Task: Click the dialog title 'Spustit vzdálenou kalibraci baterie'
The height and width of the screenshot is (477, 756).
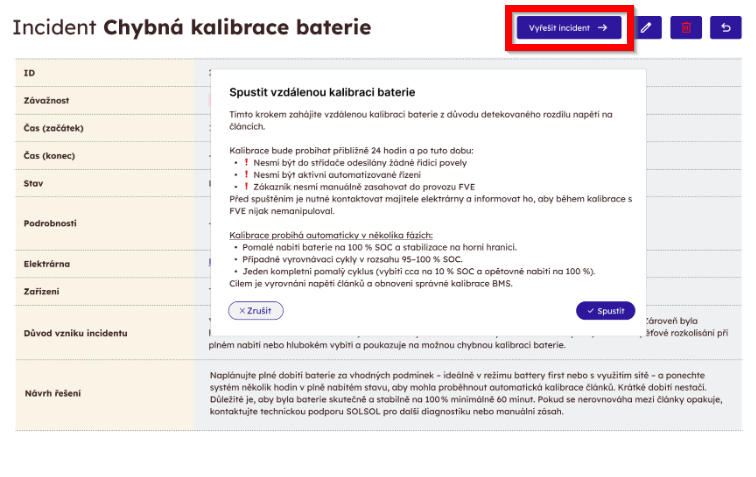Action: pyautogui.click(x=322, y=92)
